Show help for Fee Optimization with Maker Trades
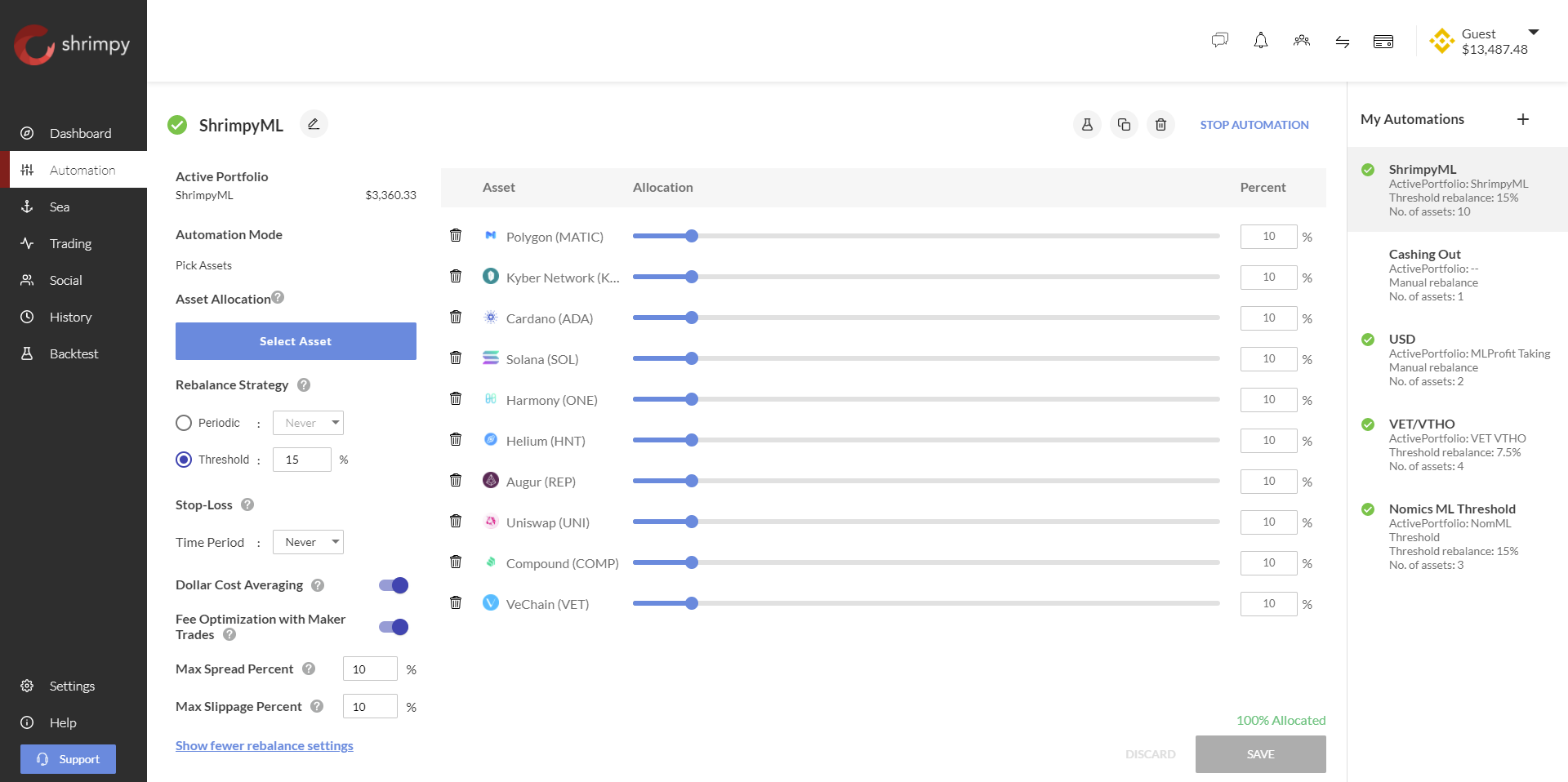Image resolution: width=1568 pixels, height=782 pixels. 229,634
